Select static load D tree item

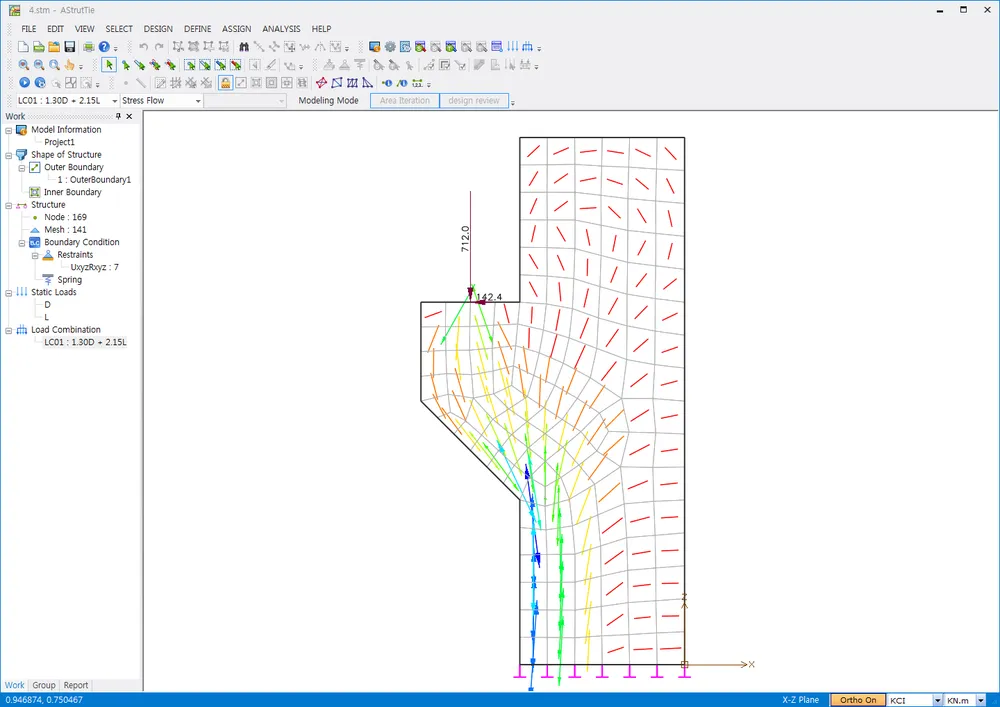click(47, 305)
